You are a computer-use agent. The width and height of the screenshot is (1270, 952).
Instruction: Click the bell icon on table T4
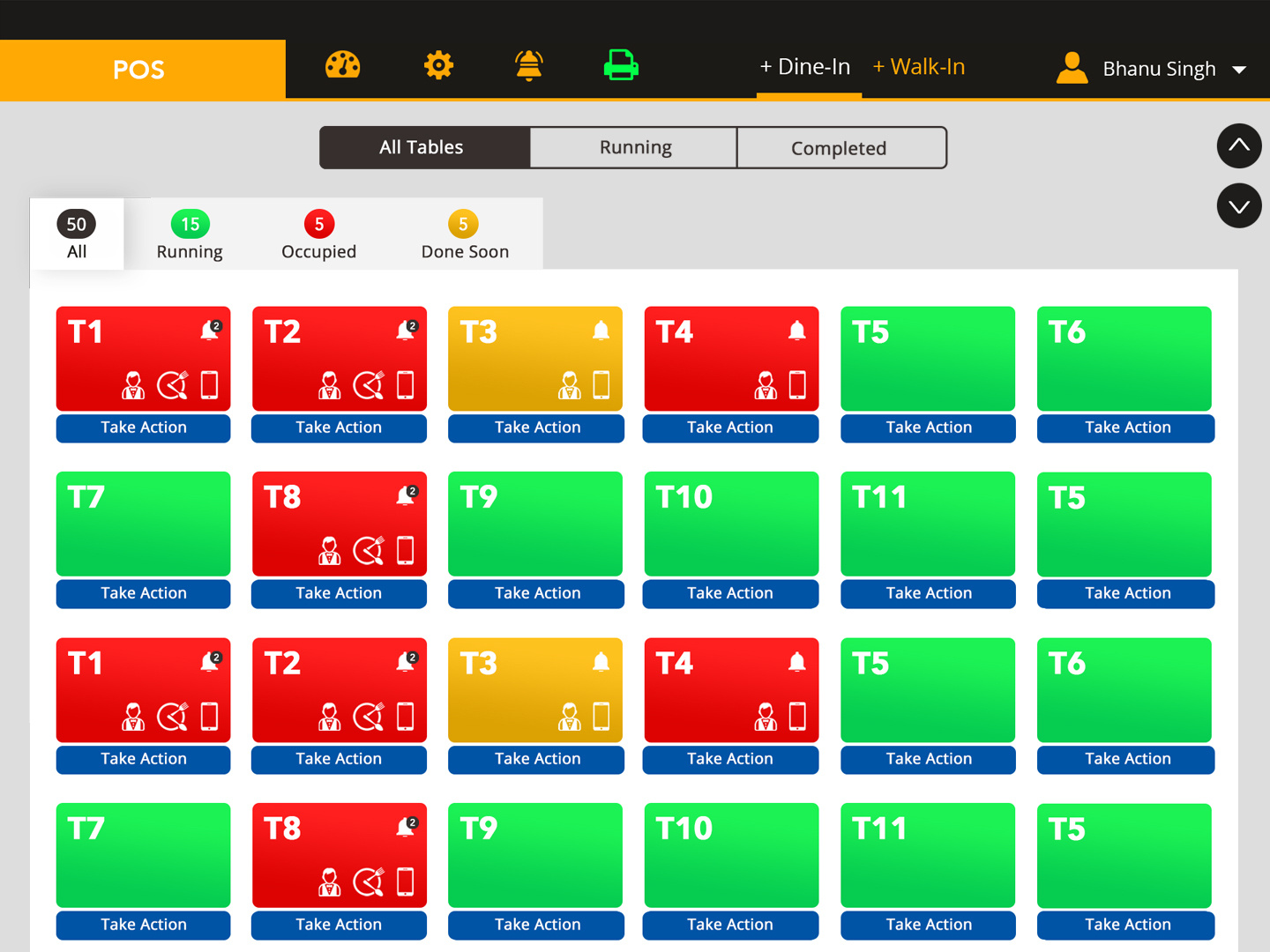click(x=797, y=330)
